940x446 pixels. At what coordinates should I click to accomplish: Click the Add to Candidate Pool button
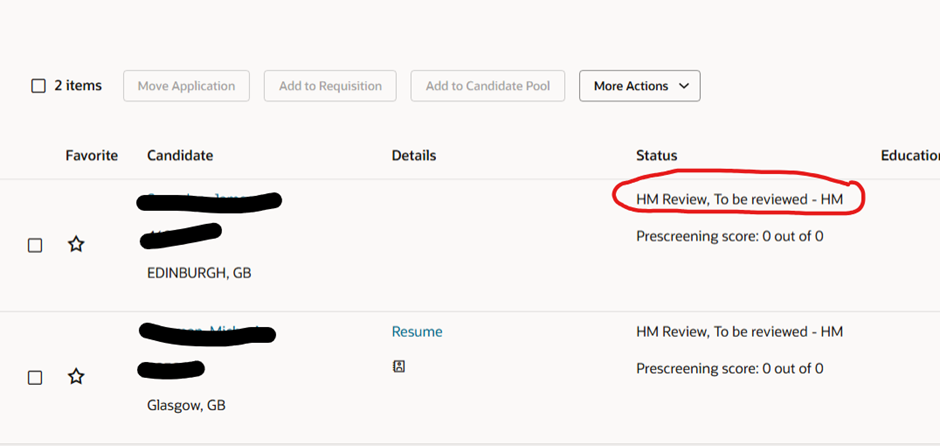tap(488, 86)
